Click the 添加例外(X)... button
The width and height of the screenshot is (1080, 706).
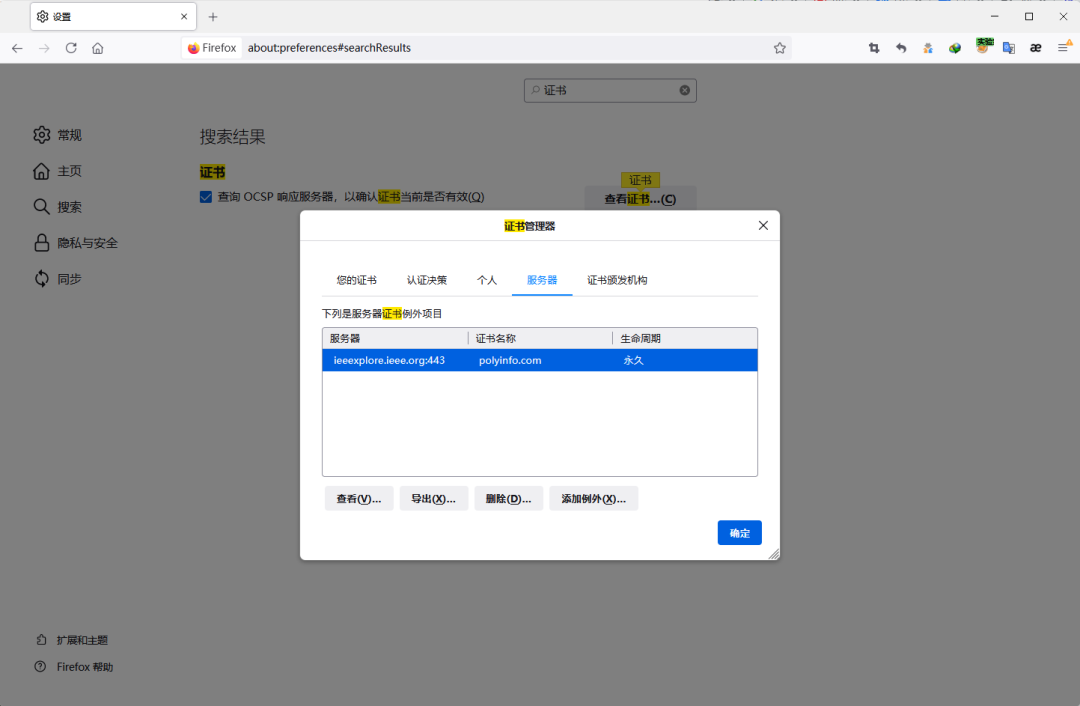[593, 499]
